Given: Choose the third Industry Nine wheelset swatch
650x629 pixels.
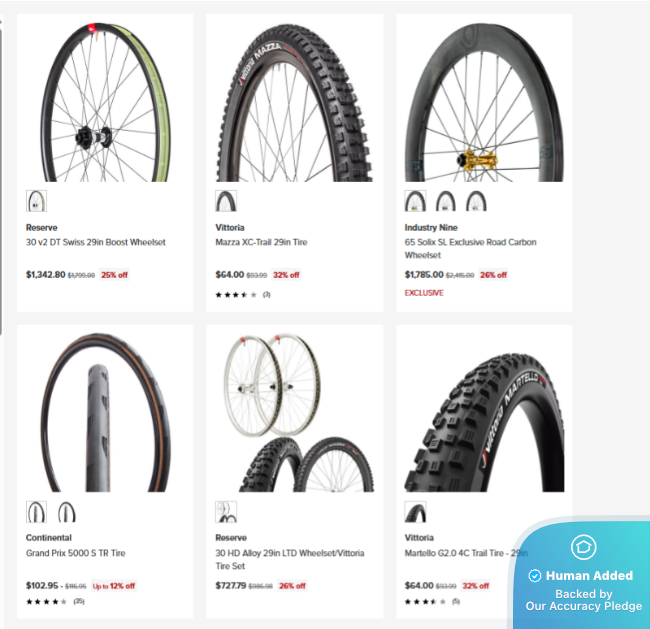Looking at the screenshot, I should 476,201.
